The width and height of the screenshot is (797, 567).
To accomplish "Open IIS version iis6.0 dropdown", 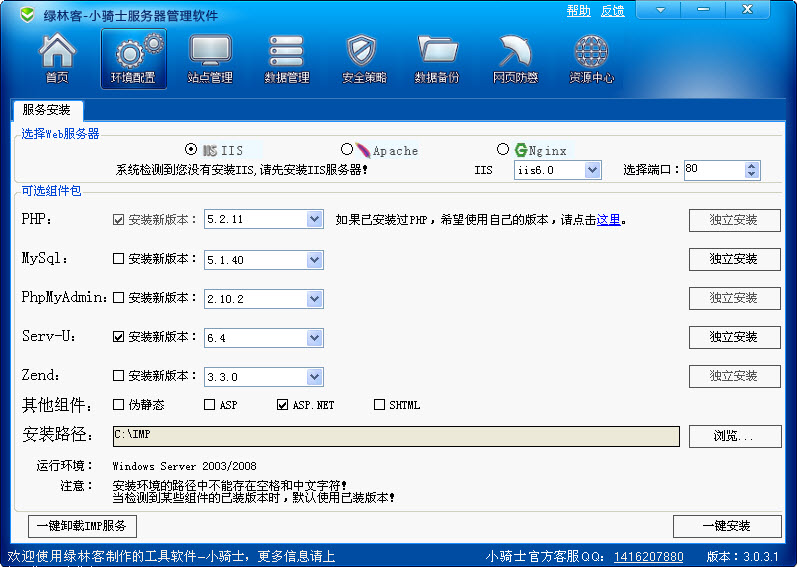I will (592, 170).
